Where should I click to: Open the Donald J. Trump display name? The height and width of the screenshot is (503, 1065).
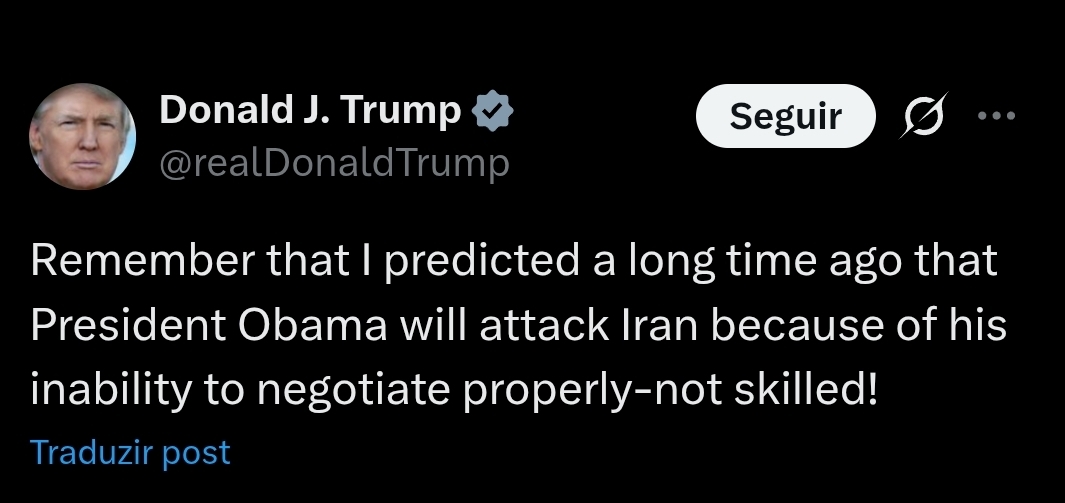click(x=310, y=112)
